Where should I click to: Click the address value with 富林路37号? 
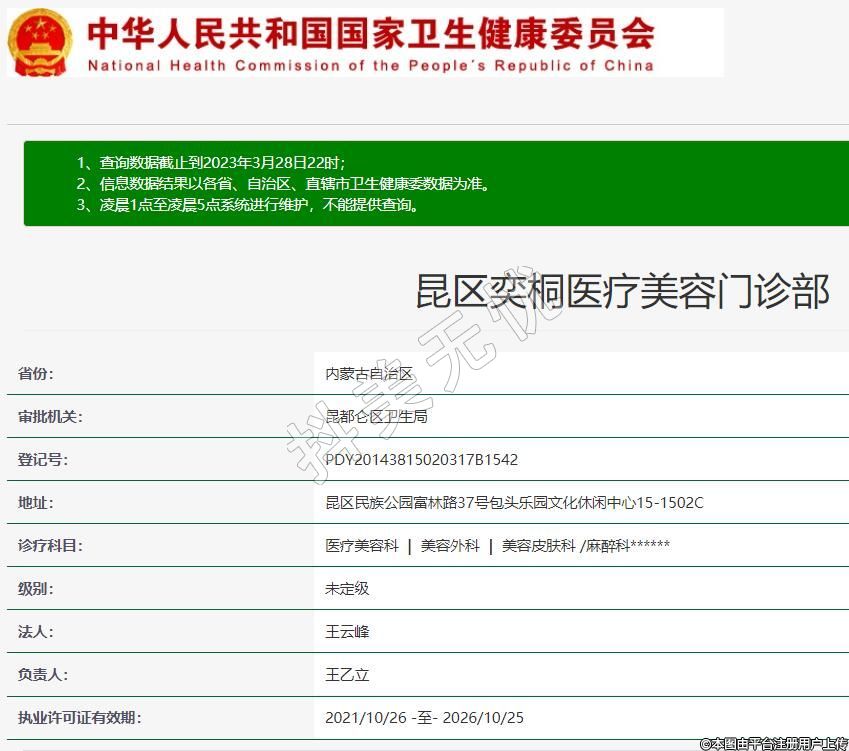tap(514, 502)
